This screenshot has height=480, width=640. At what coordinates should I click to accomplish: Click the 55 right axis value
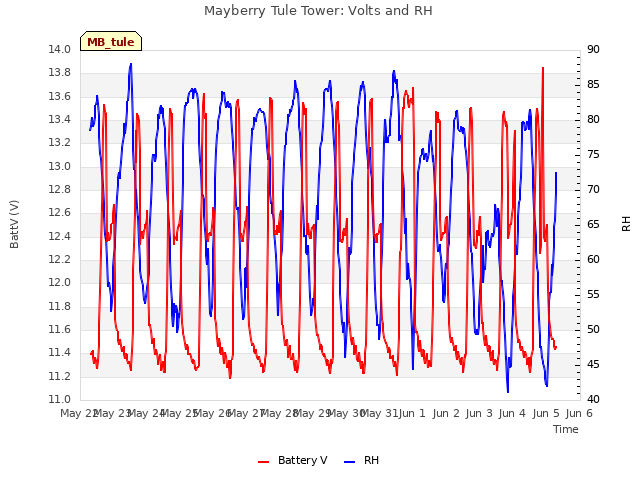click(593, 295)
